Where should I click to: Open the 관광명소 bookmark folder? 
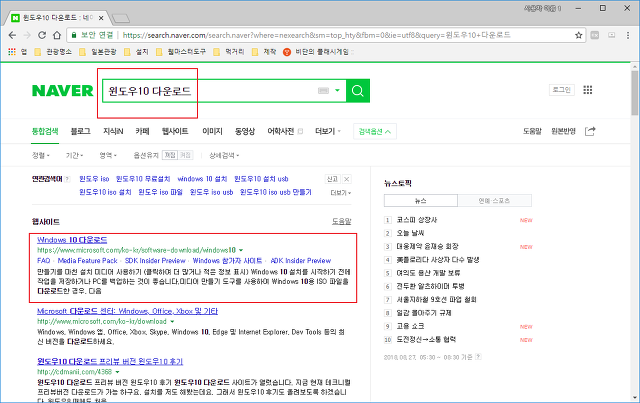pyautogui.click(x=53, y=52)
